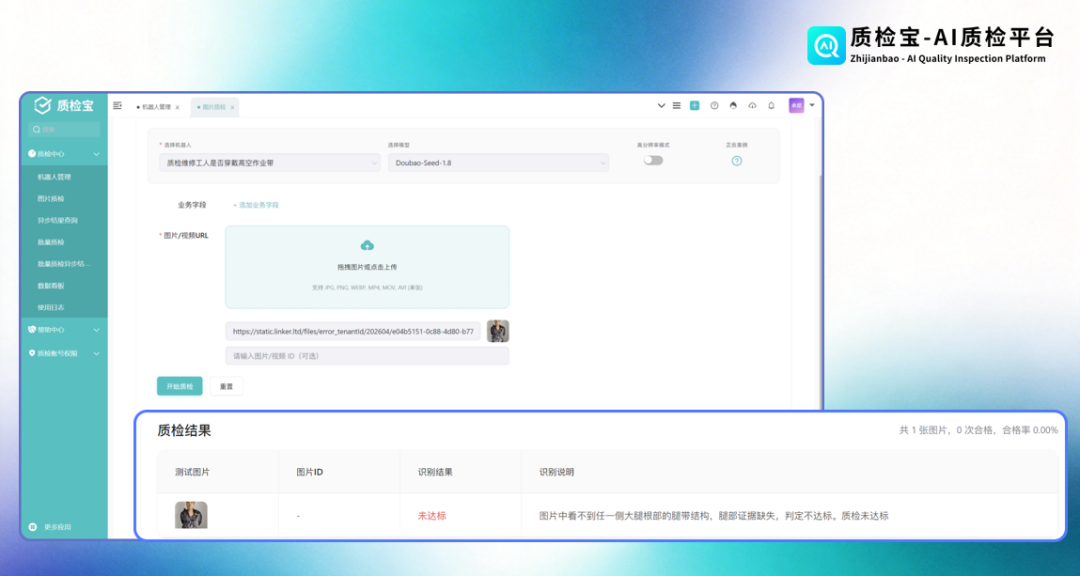Click the purple user avatar
Viewport: 1080px width, 576px height.
point(796,105)
